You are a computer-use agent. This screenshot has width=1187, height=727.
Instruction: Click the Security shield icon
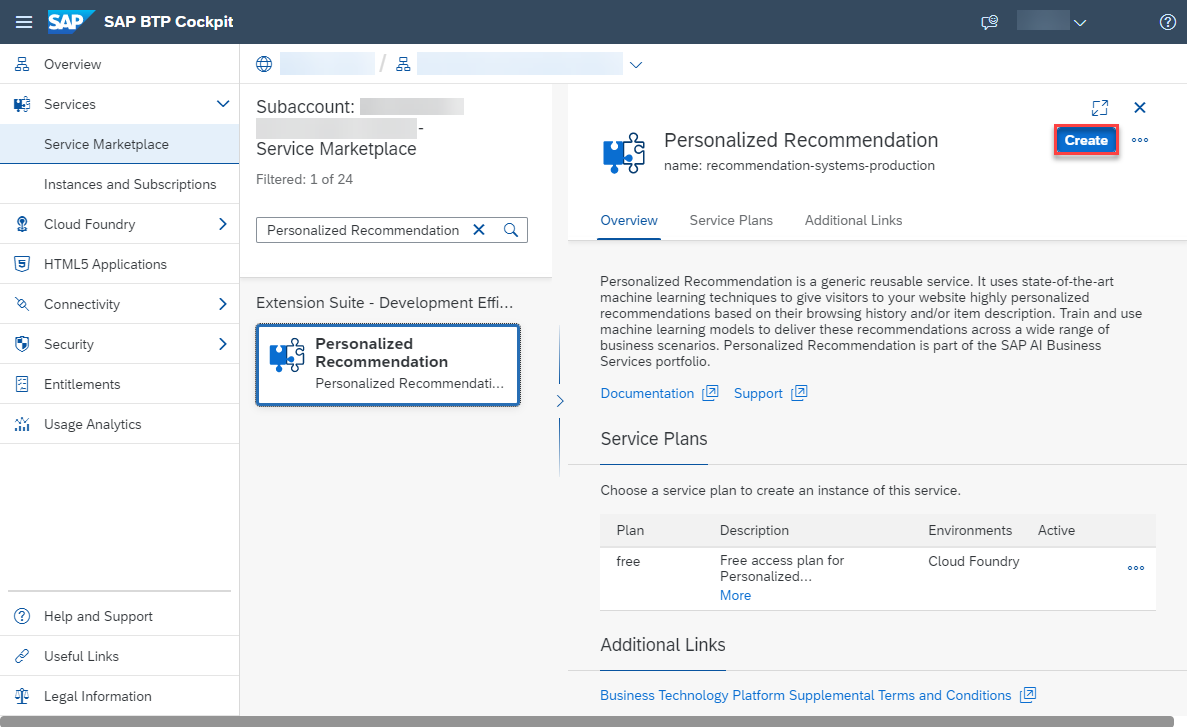click(22, 344)
